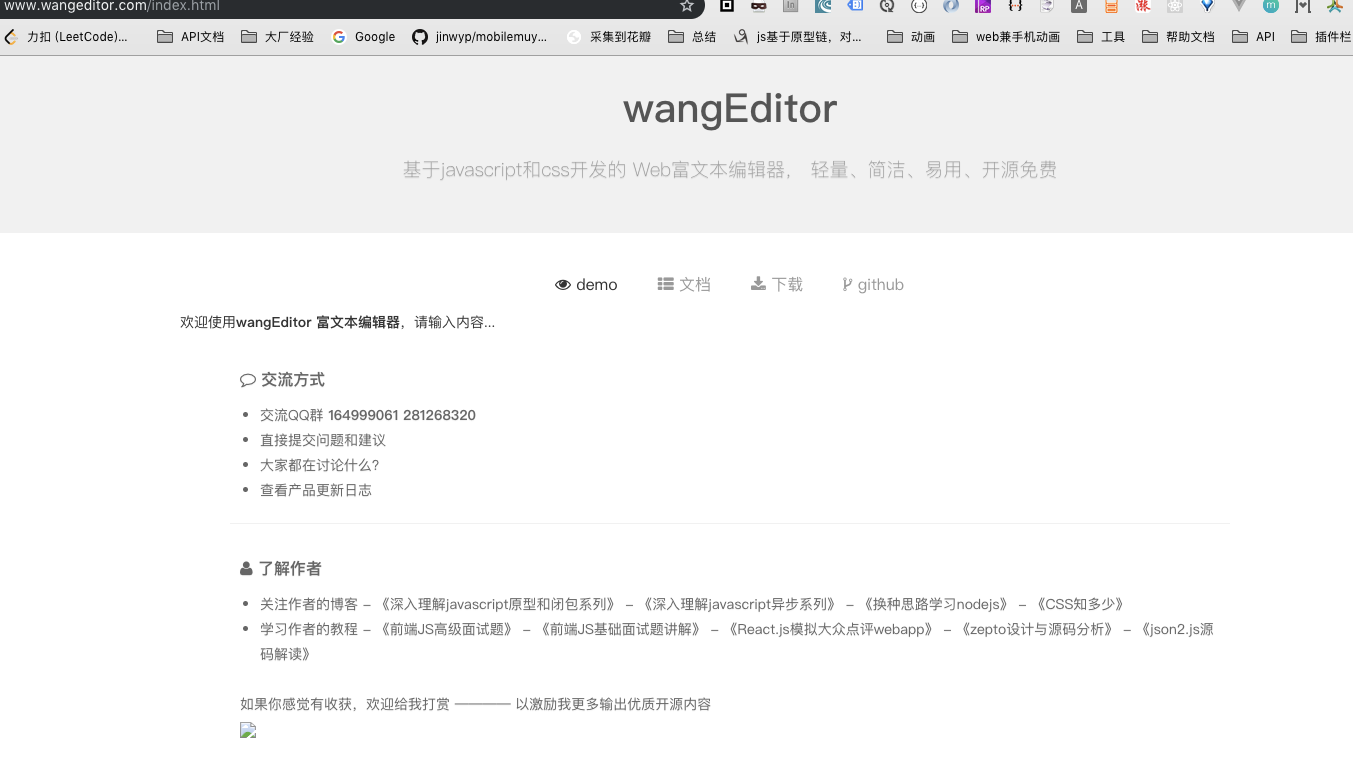Open 《zepto设计与源码分析》 link
1353x773 pixels.
tap(1035, 629)
